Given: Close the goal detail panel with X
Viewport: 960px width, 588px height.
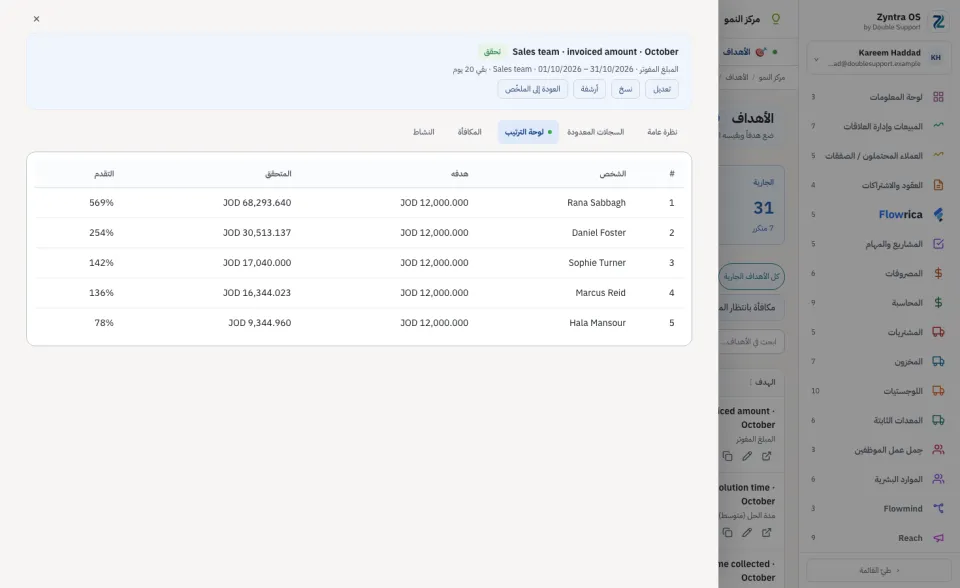Looking at the screenshot, I should pos(37,19).
